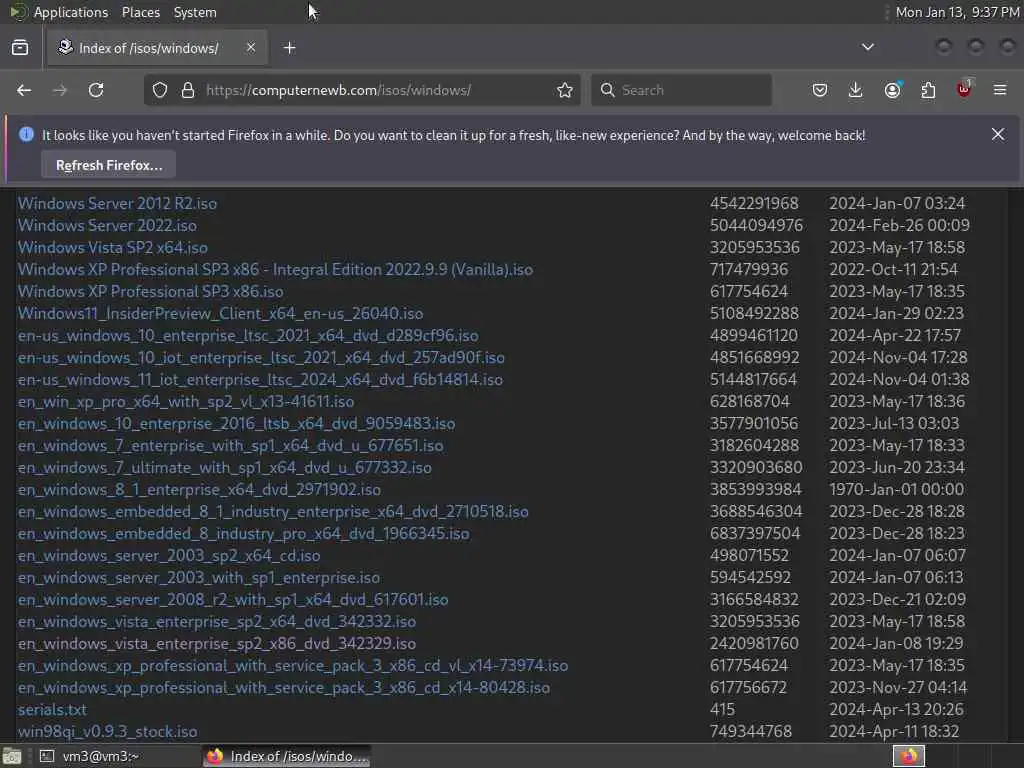Go back to the previous page

[24, 90]
